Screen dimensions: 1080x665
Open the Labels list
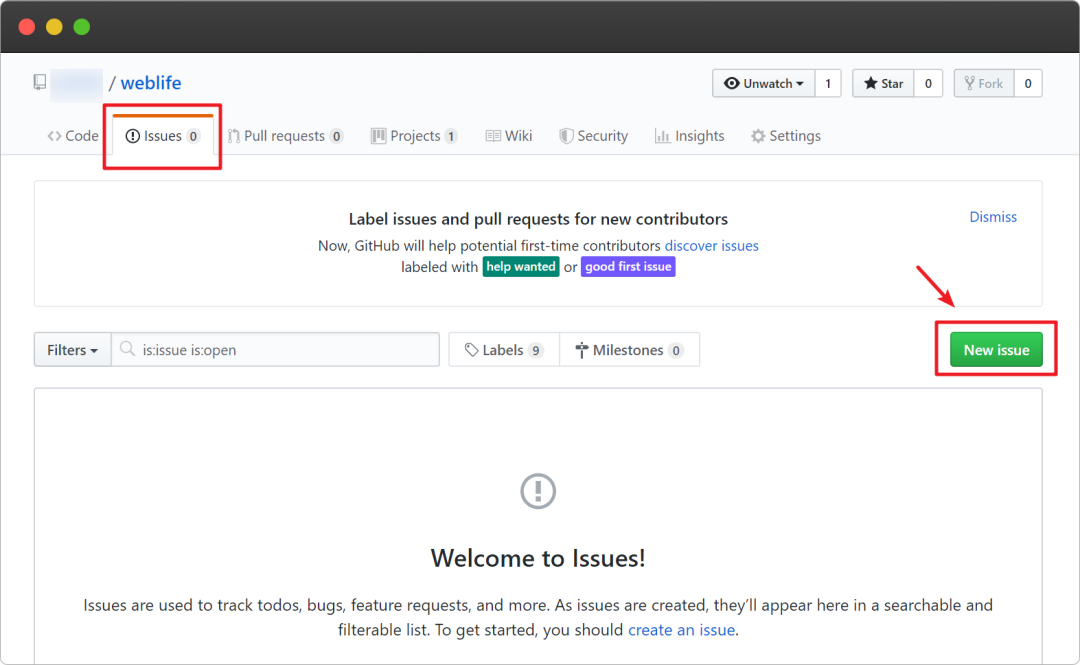504,349
